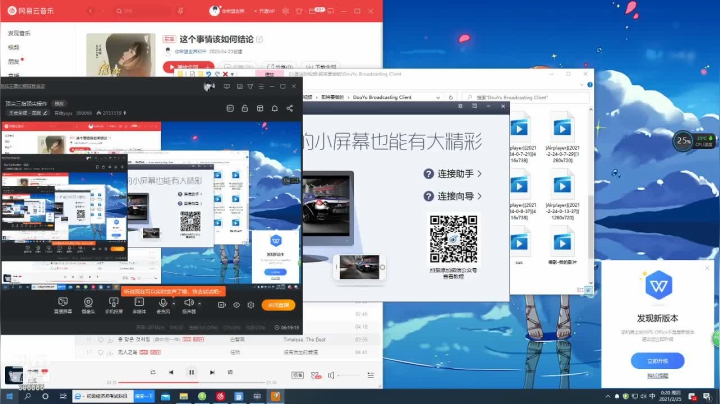Open message icon in Douyu title bar

227,86
